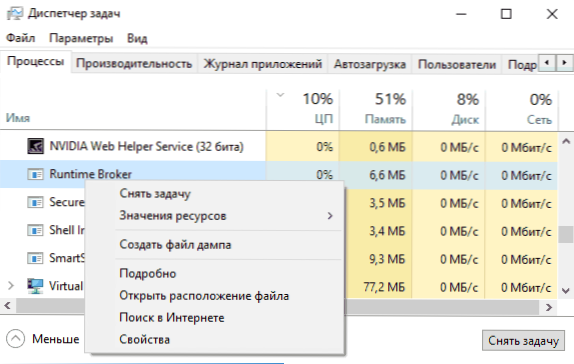Click the 3,4 МБ memory value

pyautogui.click(x=387, y=231)
